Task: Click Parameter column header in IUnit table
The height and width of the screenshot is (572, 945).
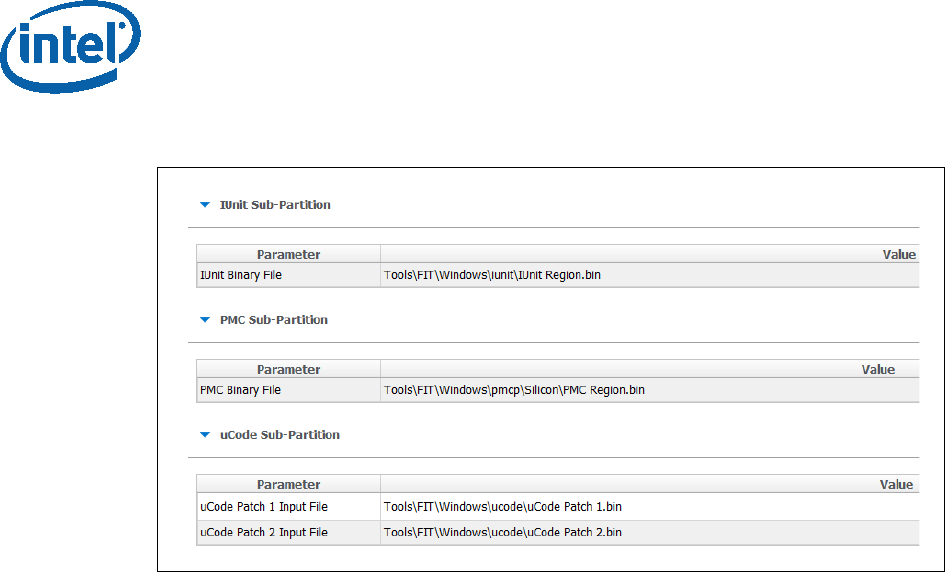Action: point(288,255)
